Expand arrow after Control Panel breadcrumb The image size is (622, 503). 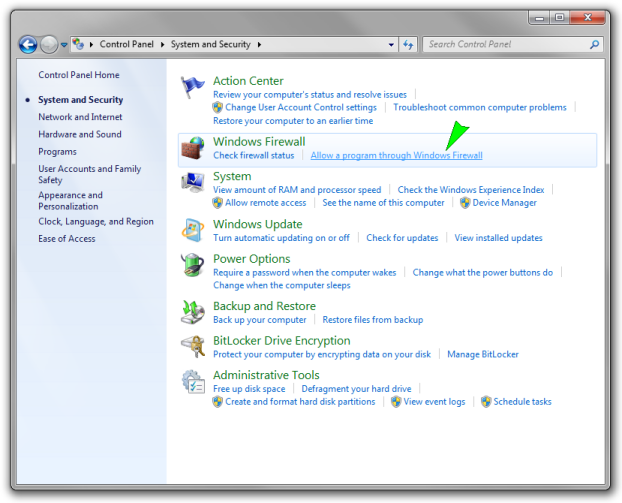pos(162,44)
